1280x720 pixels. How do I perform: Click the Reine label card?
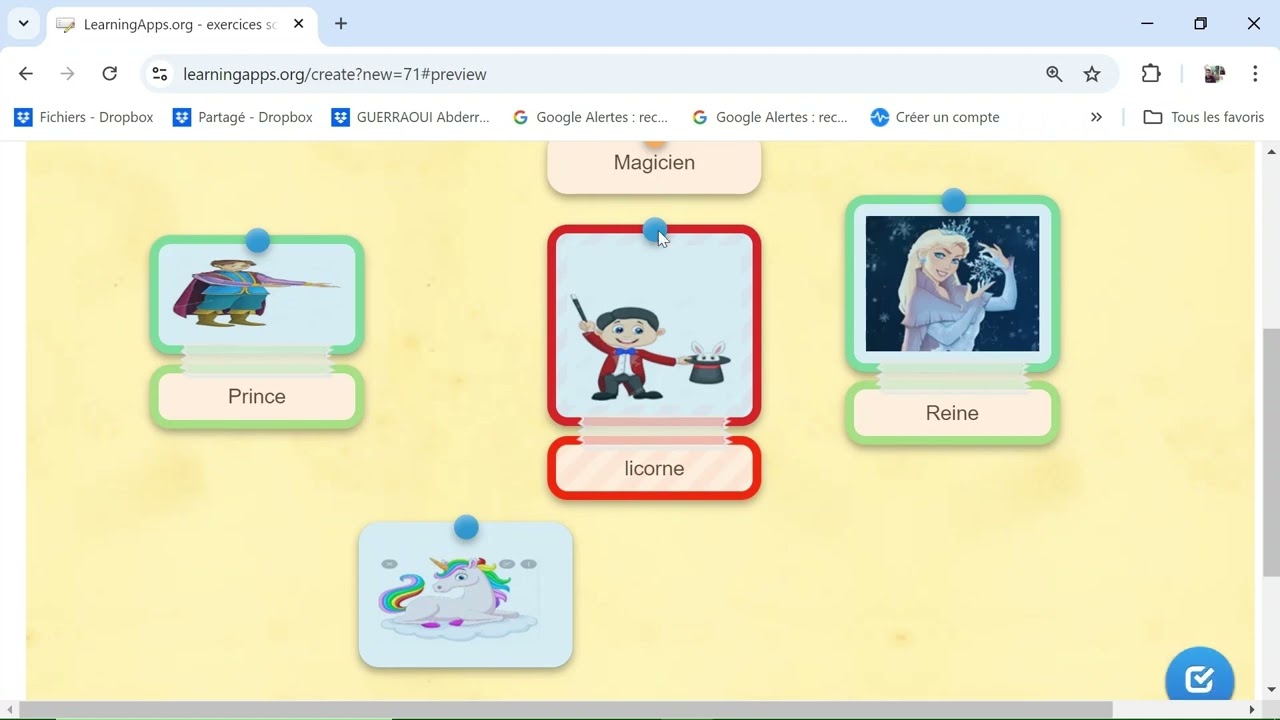[x=952, y=413]
